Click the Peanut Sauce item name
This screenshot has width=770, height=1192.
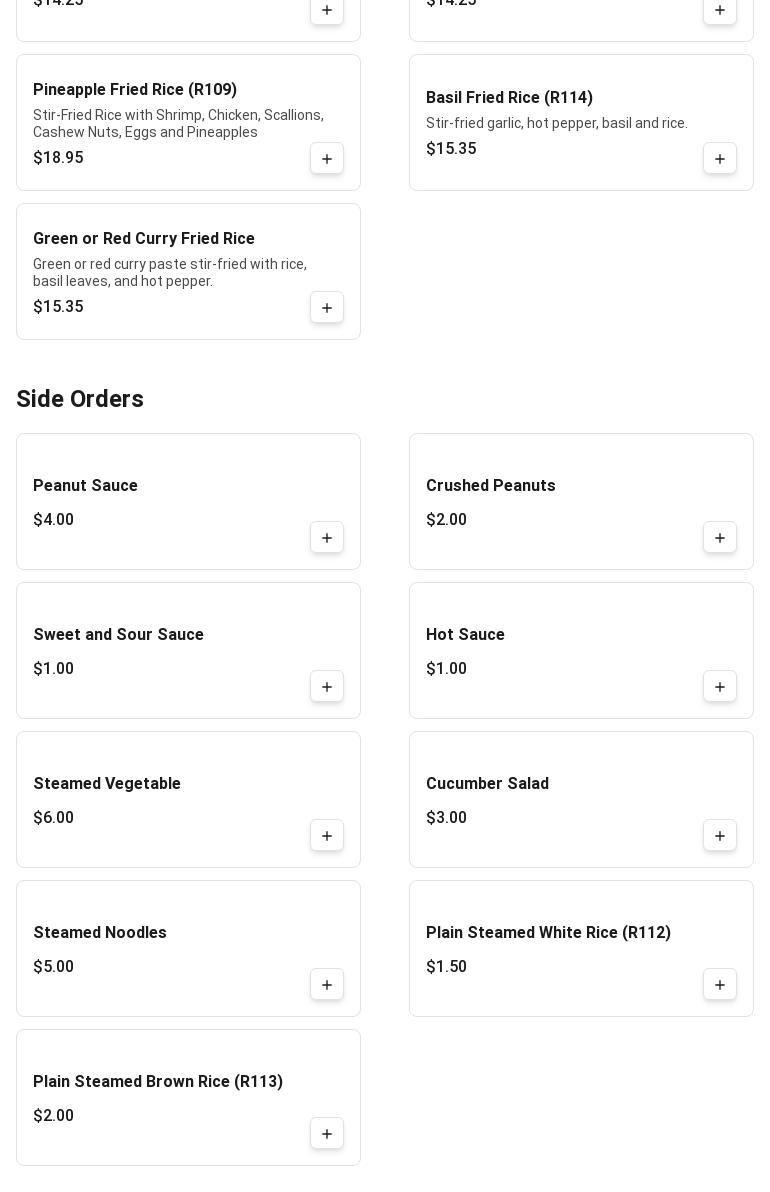(x=85, y=486)
